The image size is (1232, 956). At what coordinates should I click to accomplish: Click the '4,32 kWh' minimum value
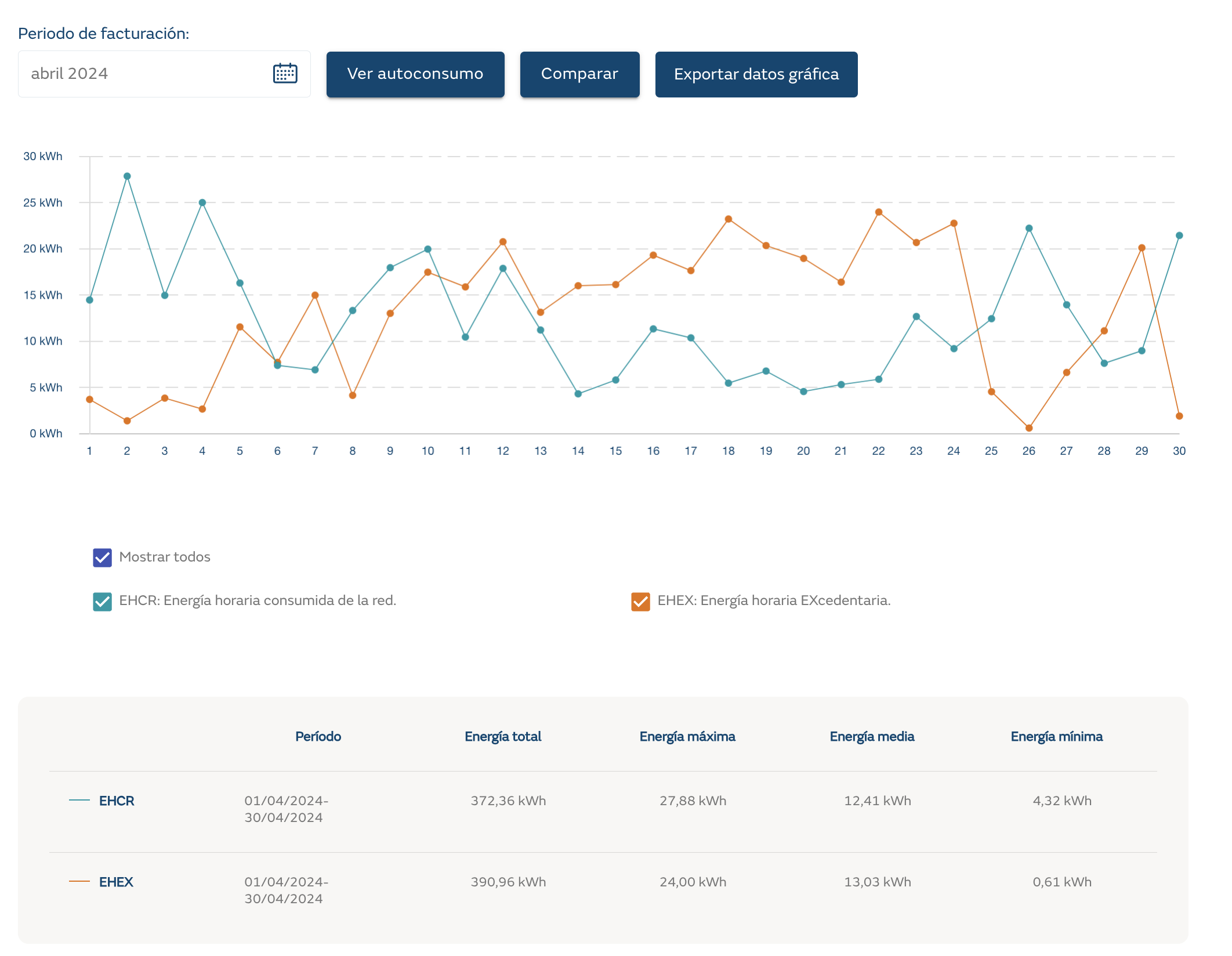pos(1062,801)
